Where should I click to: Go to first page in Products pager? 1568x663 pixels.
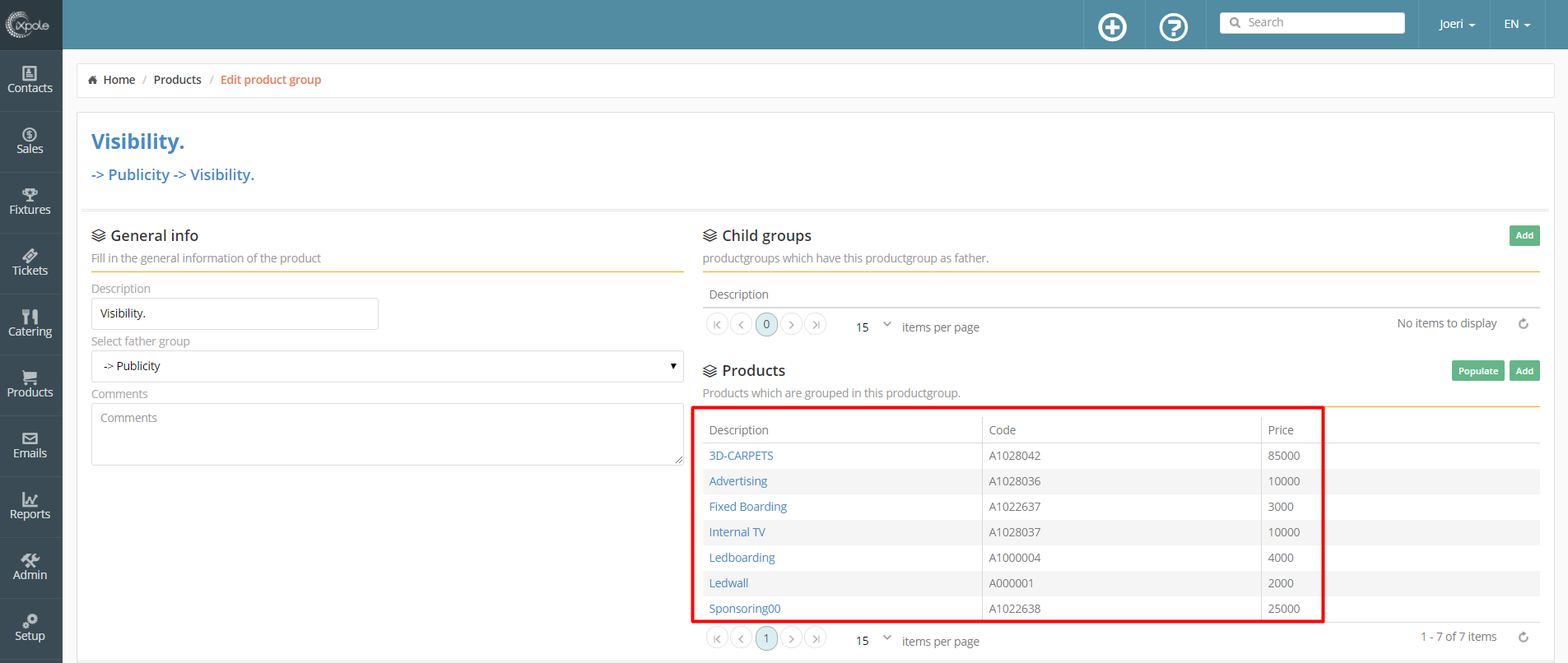[717, 638]
